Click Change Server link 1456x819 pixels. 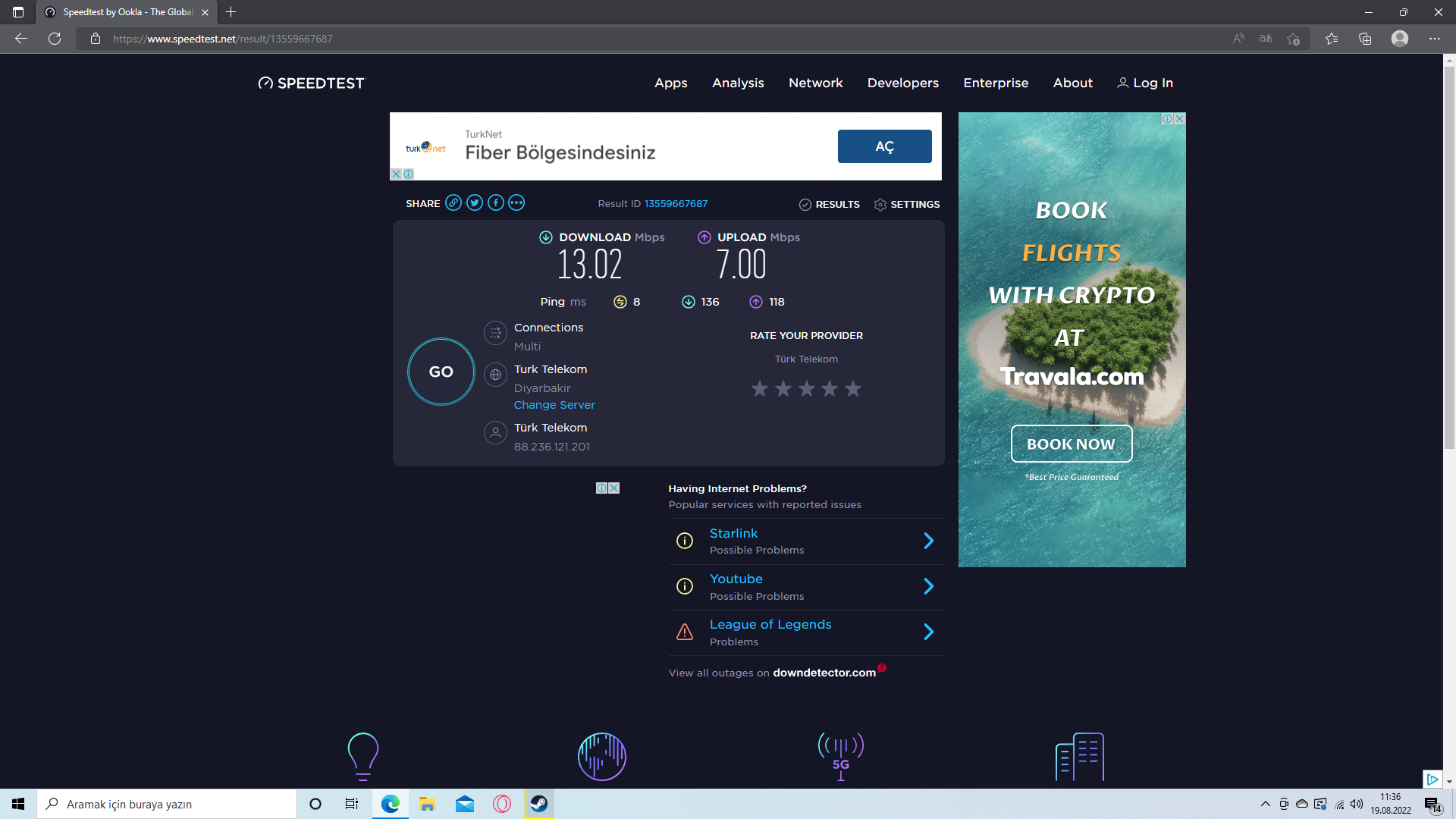554,405
